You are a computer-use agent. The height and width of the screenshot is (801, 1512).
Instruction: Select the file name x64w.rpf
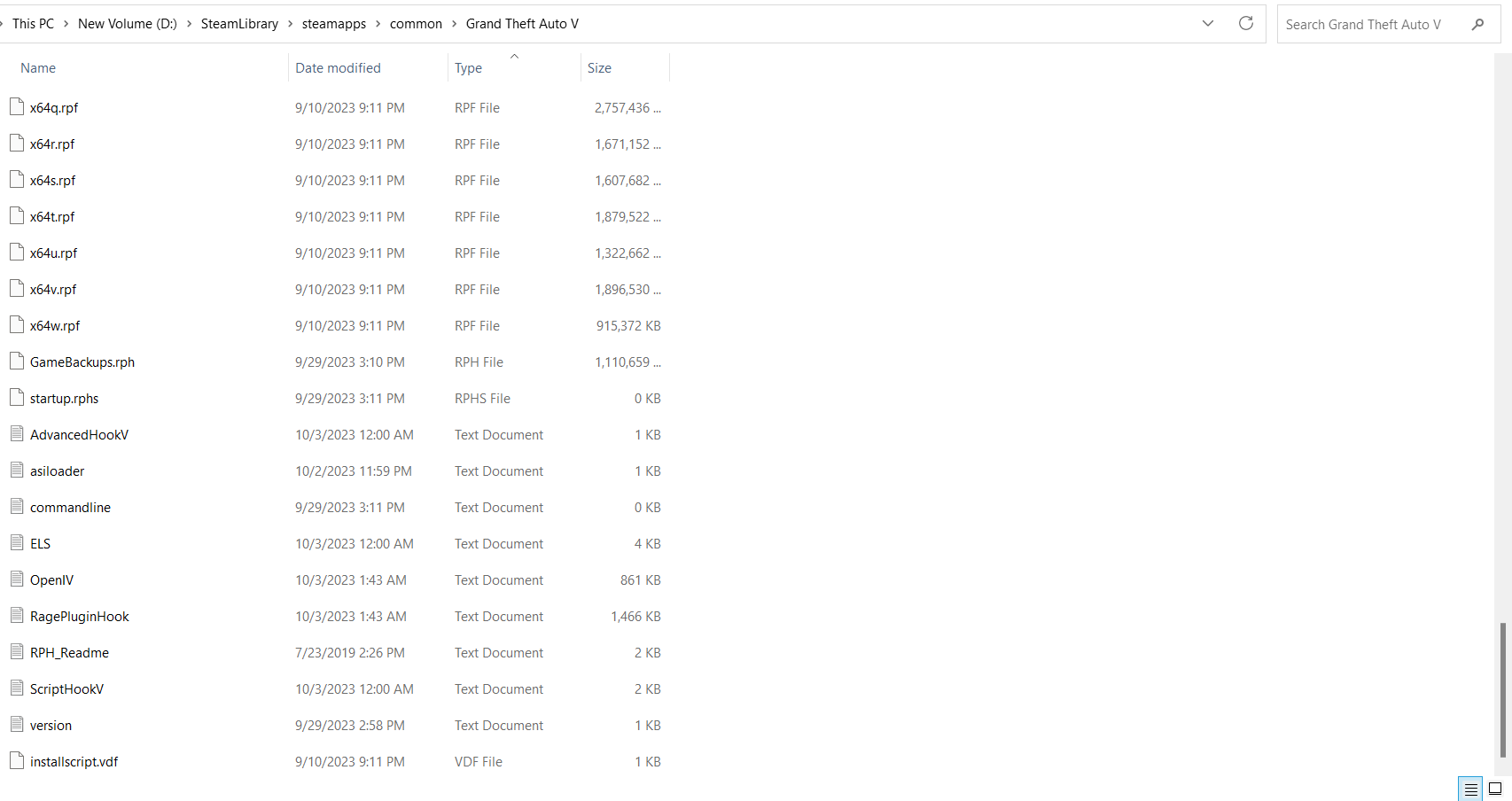[x=55, y=326]
